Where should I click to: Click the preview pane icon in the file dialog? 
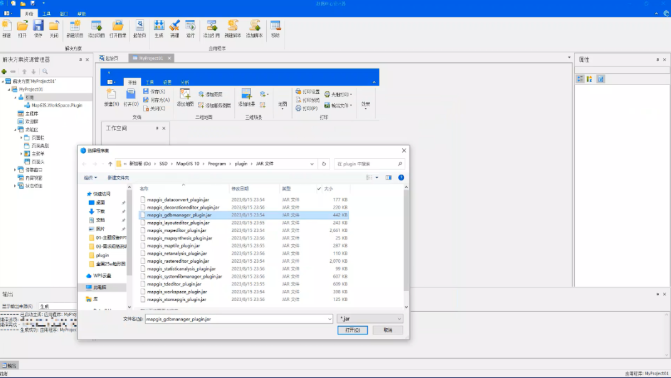[x=389, y=178]
